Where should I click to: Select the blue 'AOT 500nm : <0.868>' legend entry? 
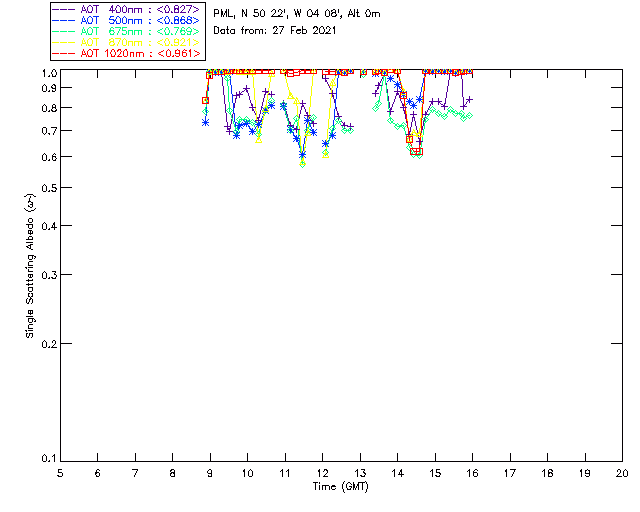pyautogui.click(x=127, y=20)
